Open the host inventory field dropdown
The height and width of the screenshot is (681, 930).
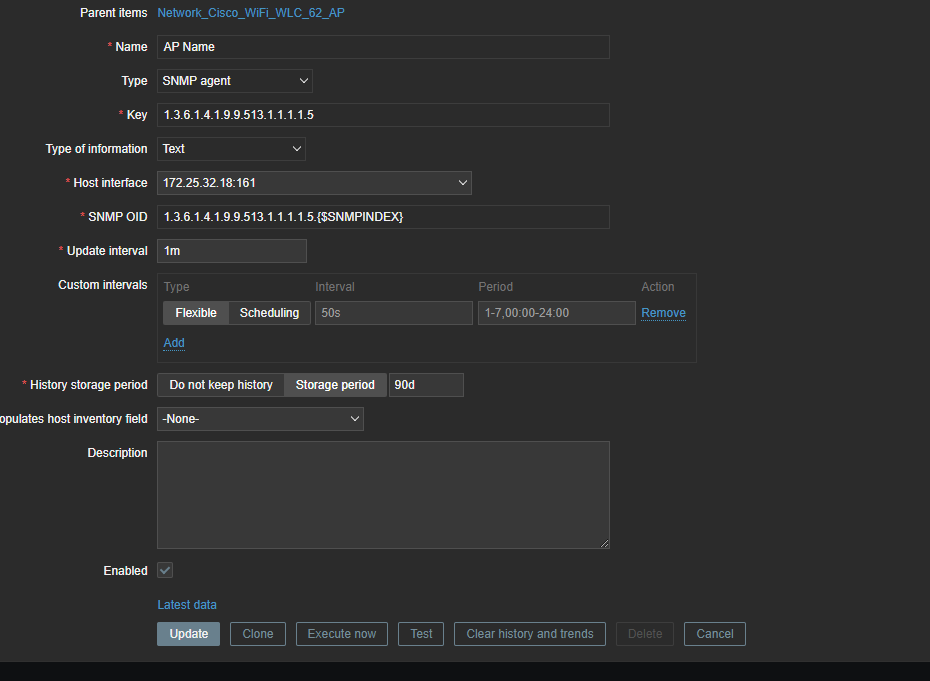[260, 419]
